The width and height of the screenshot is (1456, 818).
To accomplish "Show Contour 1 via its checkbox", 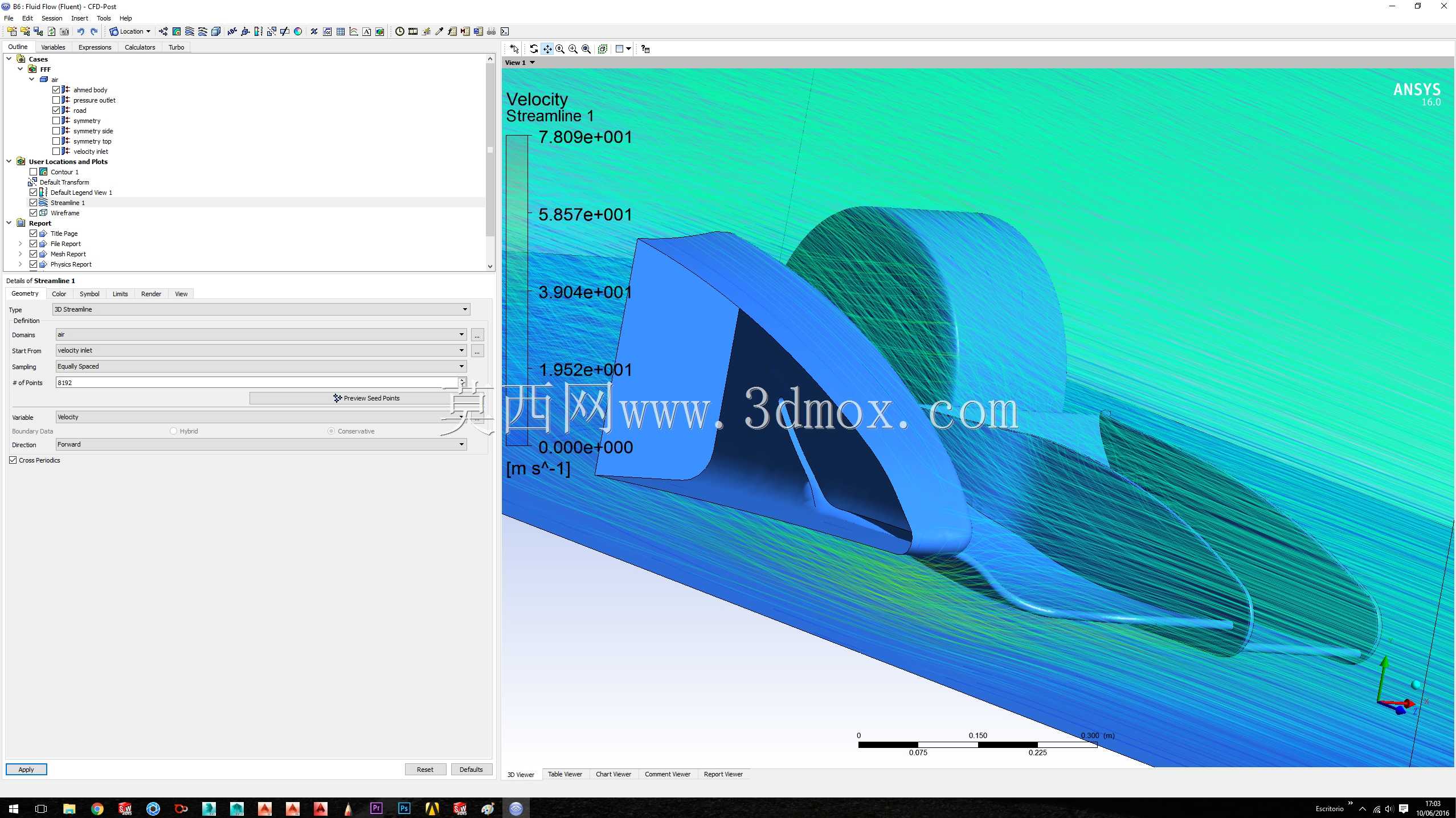I will (33, 172).
